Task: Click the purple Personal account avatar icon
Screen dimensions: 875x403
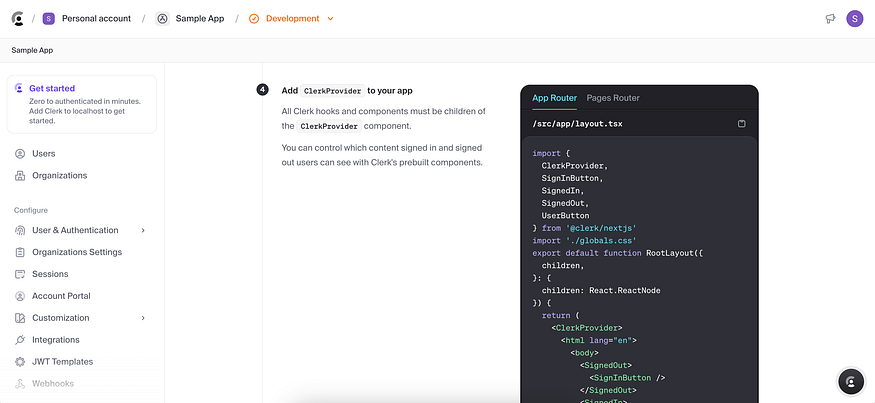Action: click(x=49, y=19)
